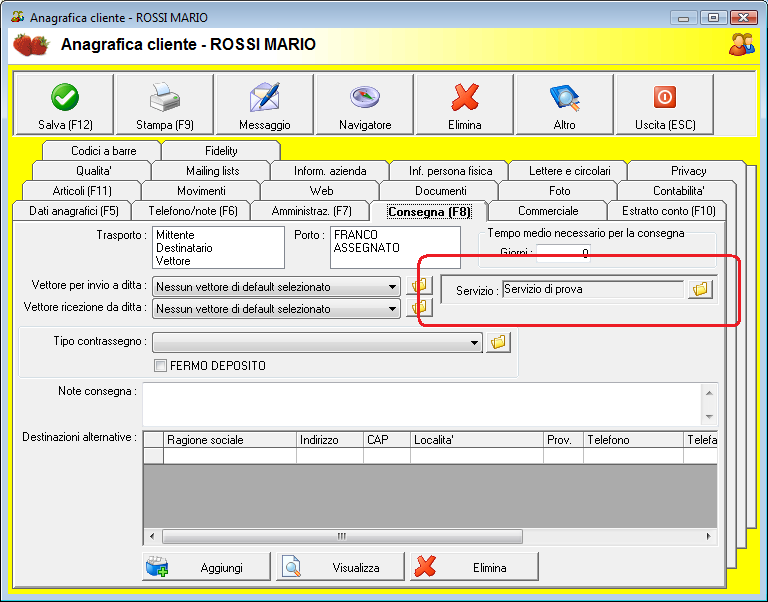Open the Fidelity tab
768x602 pixels.
(221, 150)
